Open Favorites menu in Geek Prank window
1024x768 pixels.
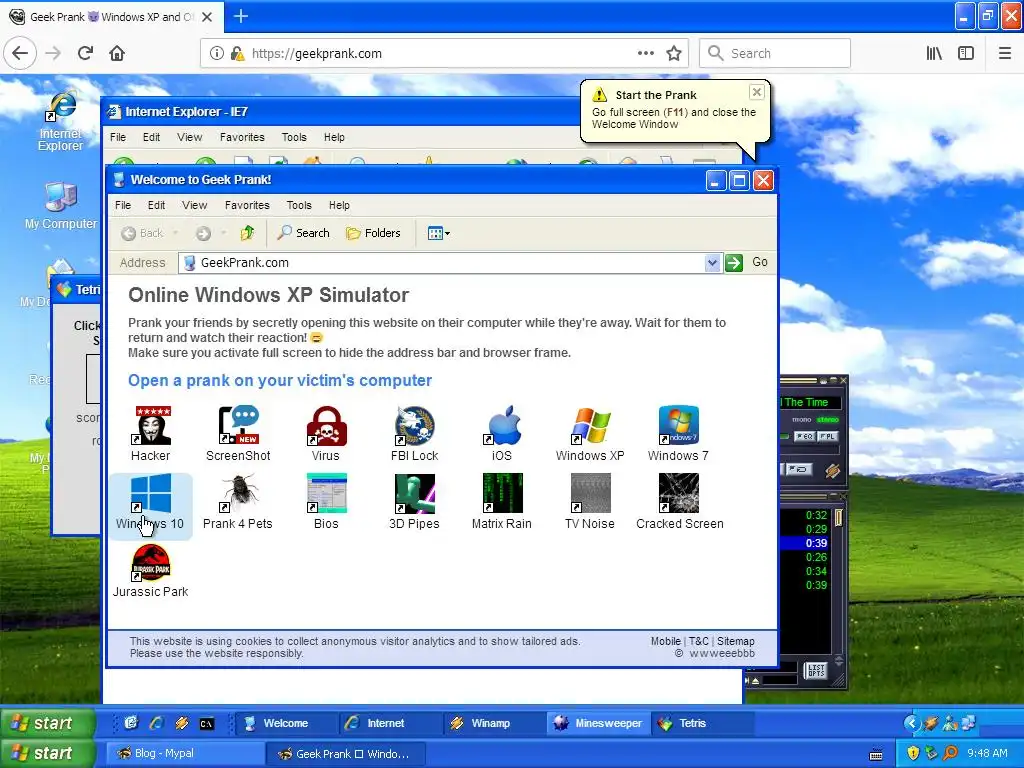247,205
